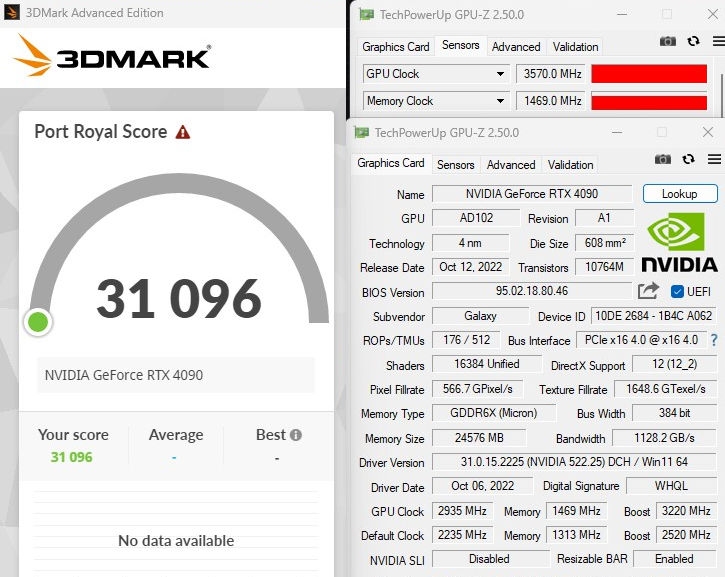Click the info icon next to Best
This screenshot has width=725, height=577.
[295, 435]
